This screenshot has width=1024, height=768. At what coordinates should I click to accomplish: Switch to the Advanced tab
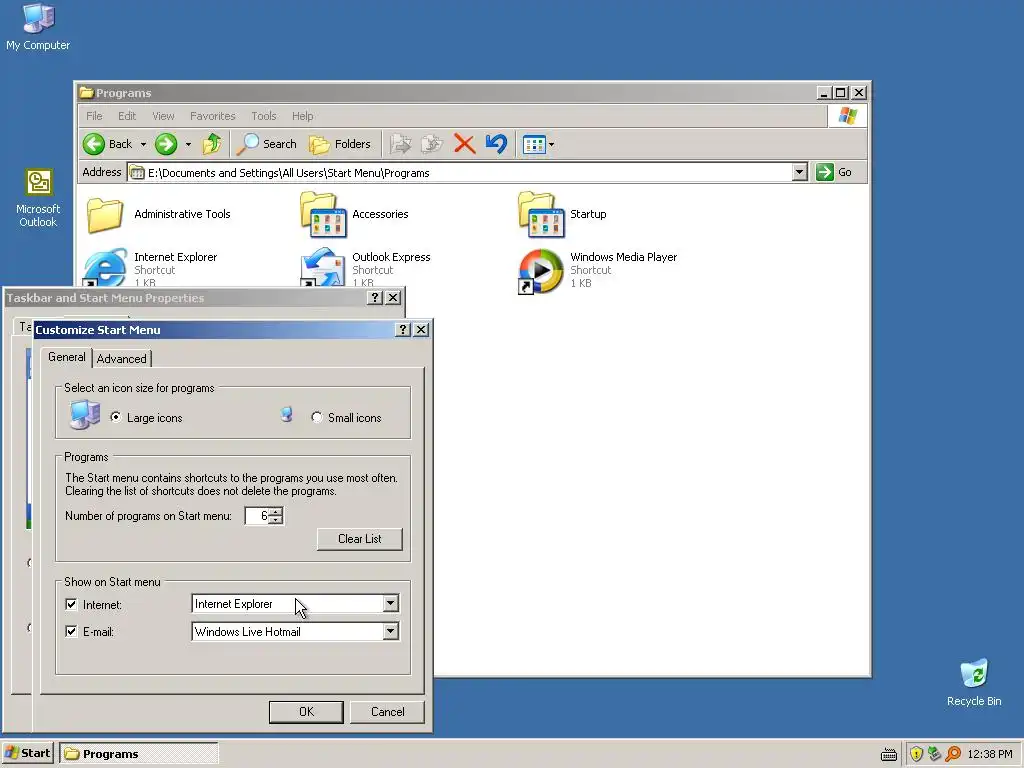click(122, 359)
